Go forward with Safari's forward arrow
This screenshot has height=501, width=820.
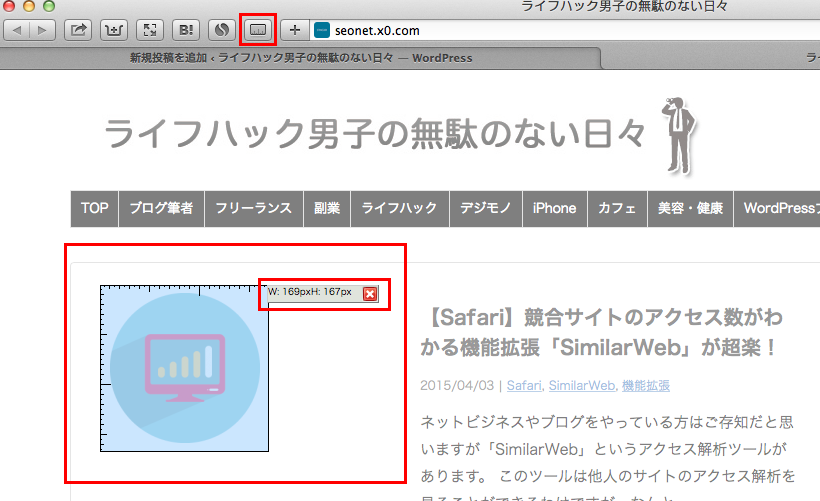(x=42, y=30)
